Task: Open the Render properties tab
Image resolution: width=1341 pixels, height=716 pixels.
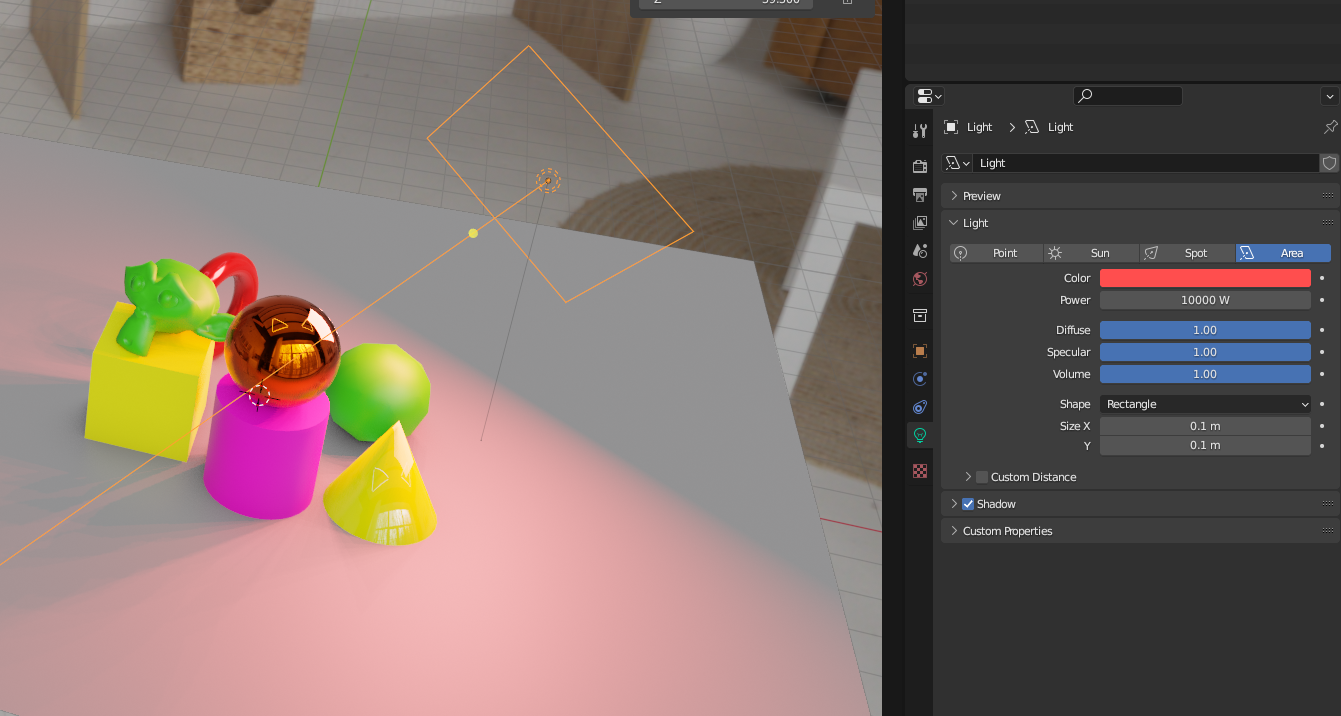Action: [920, 166]
